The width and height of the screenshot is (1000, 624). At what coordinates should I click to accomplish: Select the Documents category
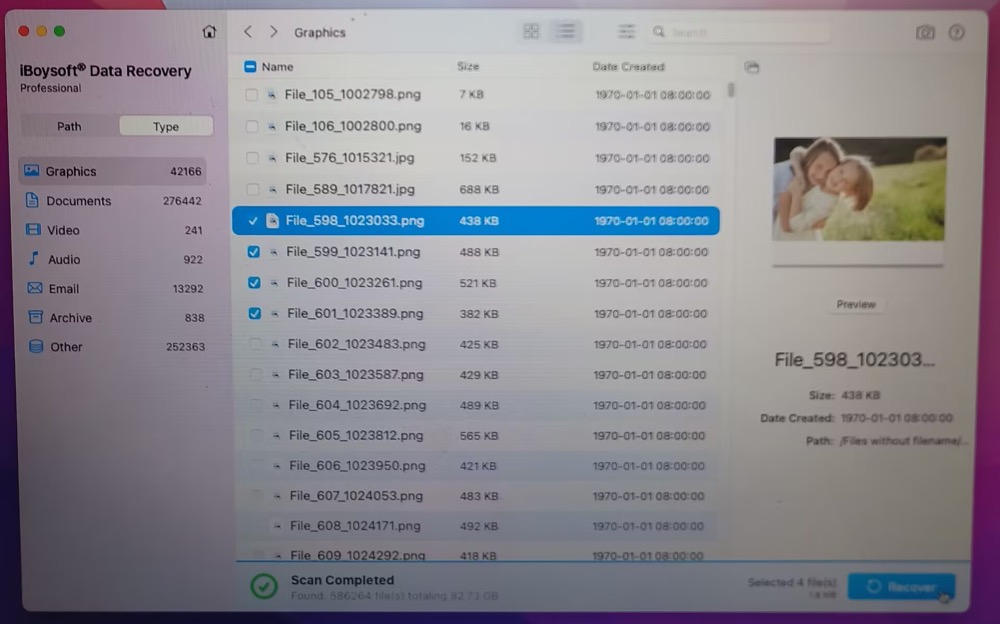click(113, 200)
